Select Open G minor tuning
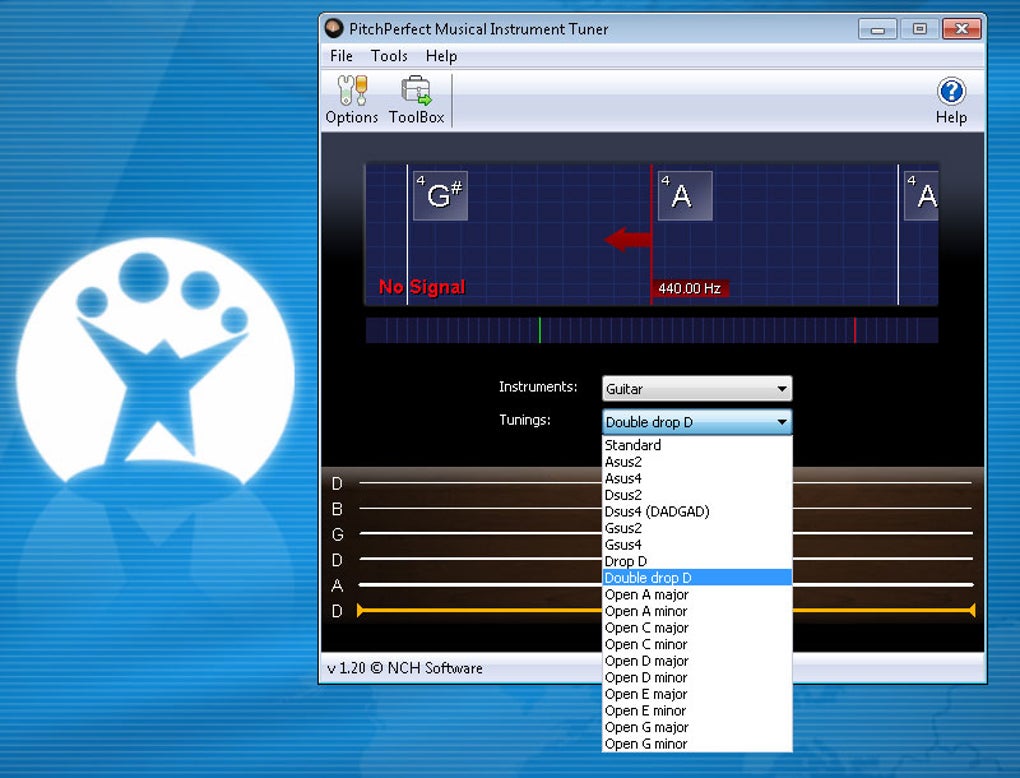The image size is (1020, 778). tap(697, 744)
